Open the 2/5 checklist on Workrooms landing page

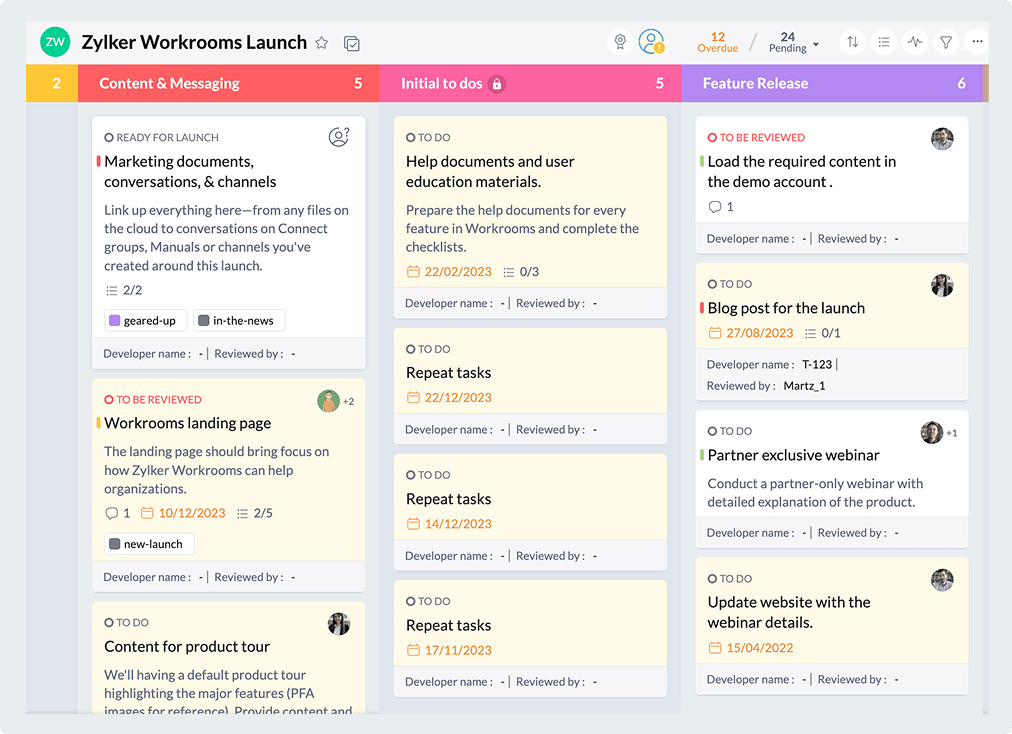(256, 513)
